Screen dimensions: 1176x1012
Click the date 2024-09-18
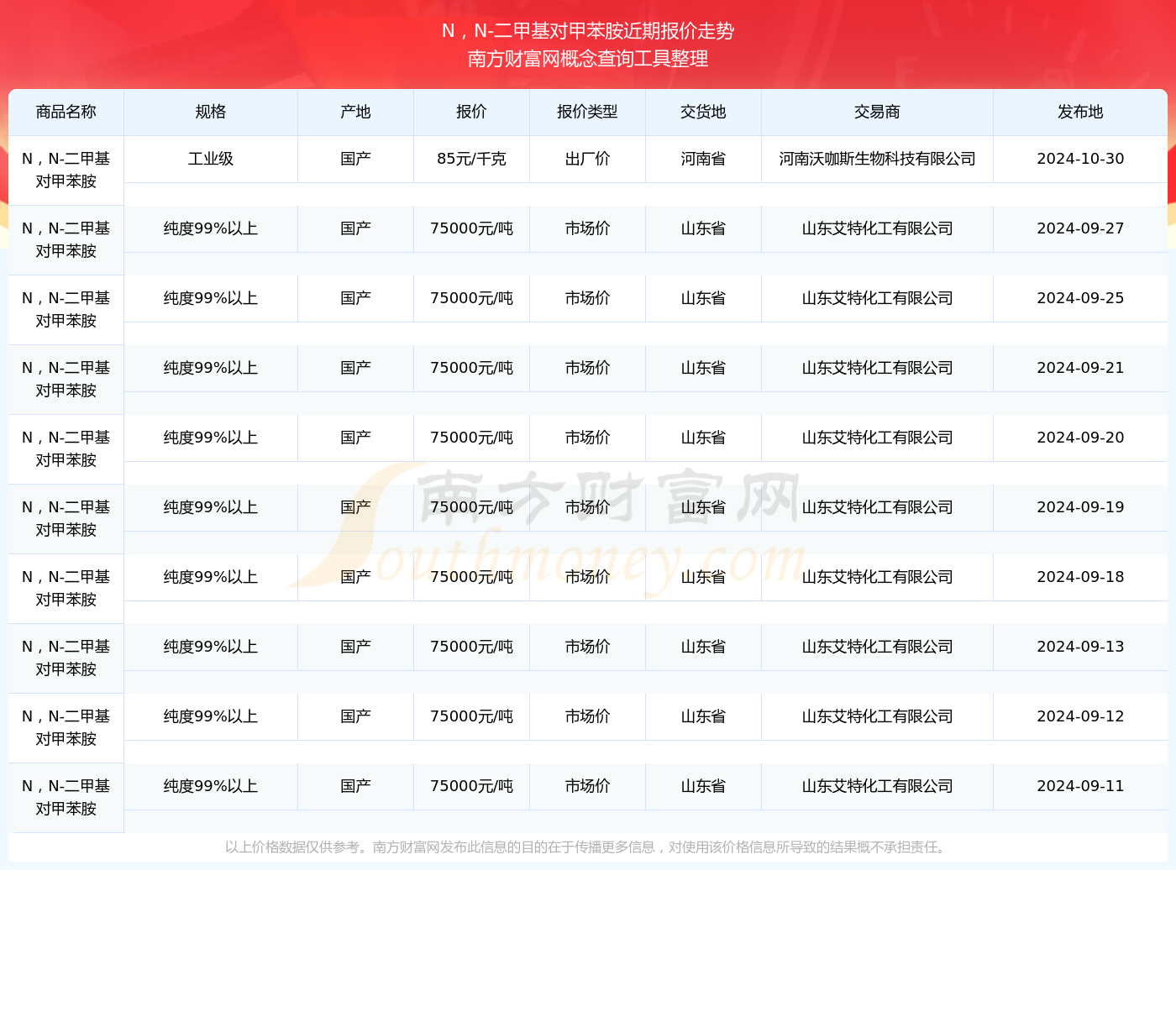pyautogui.click(x=1080, y=577)
